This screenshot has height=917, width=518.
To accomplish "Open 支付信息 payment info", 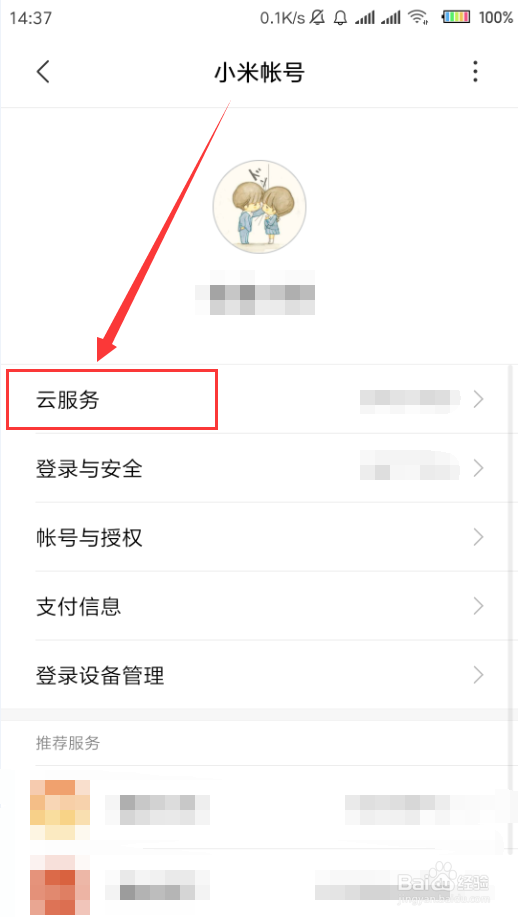I will coord(259,606).
